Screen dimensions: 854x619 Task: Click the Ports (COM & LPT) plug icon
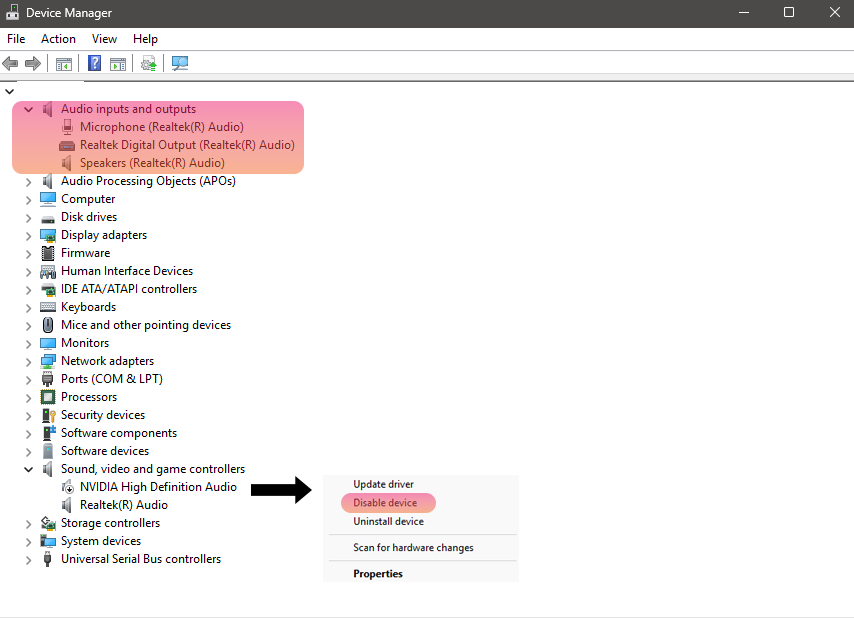tap(48, 379)
